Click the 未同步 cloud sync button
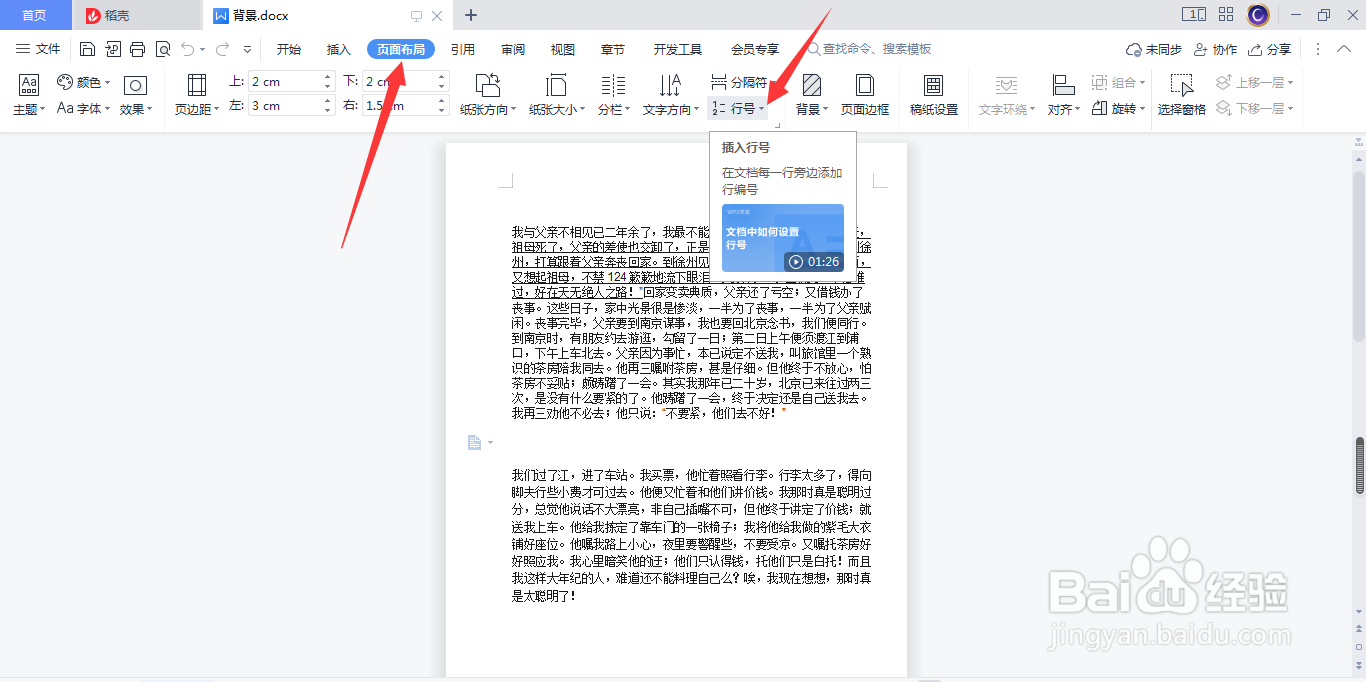 point(1153,49)
